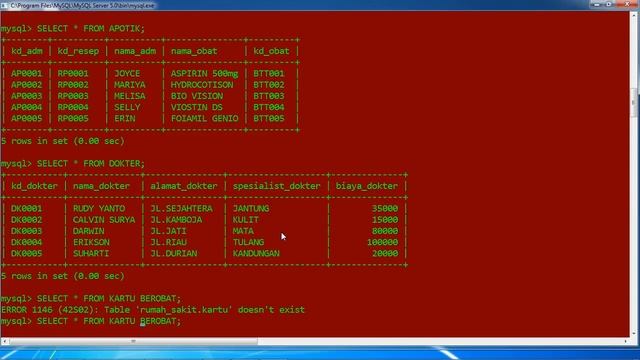Screen dimensions: 640x360
Task: Click the 'FOIAMIL GENIO' cell
Action: [x=204, y=118]
